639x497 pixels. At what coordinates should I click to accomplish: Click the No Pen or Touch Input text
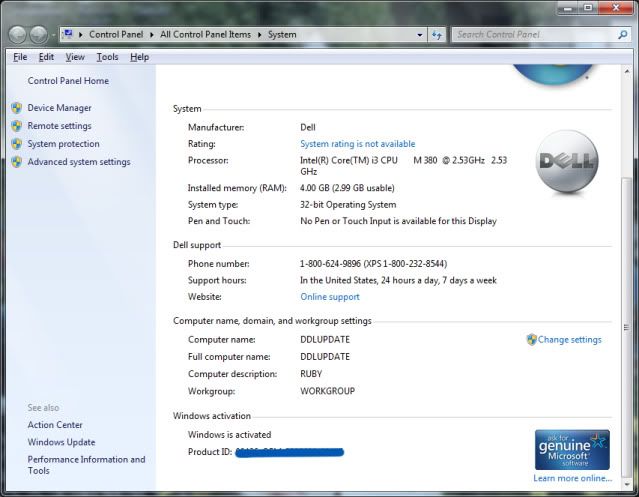(x=398, y=221)
